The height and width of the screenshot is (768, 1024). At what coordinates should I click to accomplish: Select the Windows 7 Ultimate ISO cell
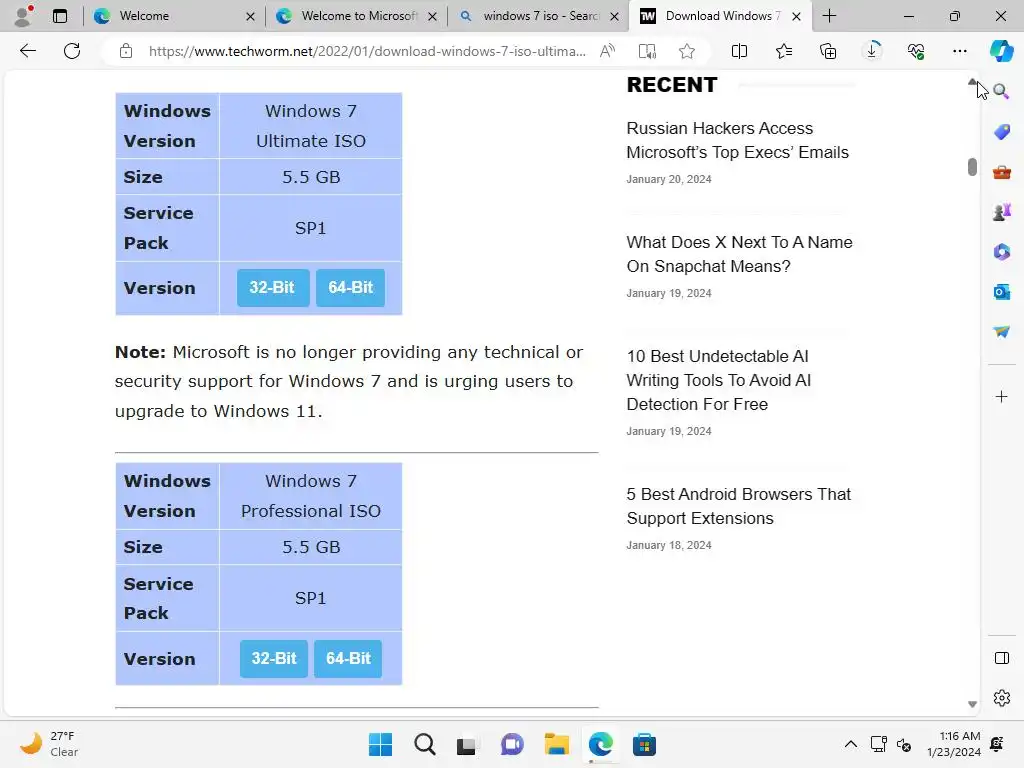tap(311, 125)
